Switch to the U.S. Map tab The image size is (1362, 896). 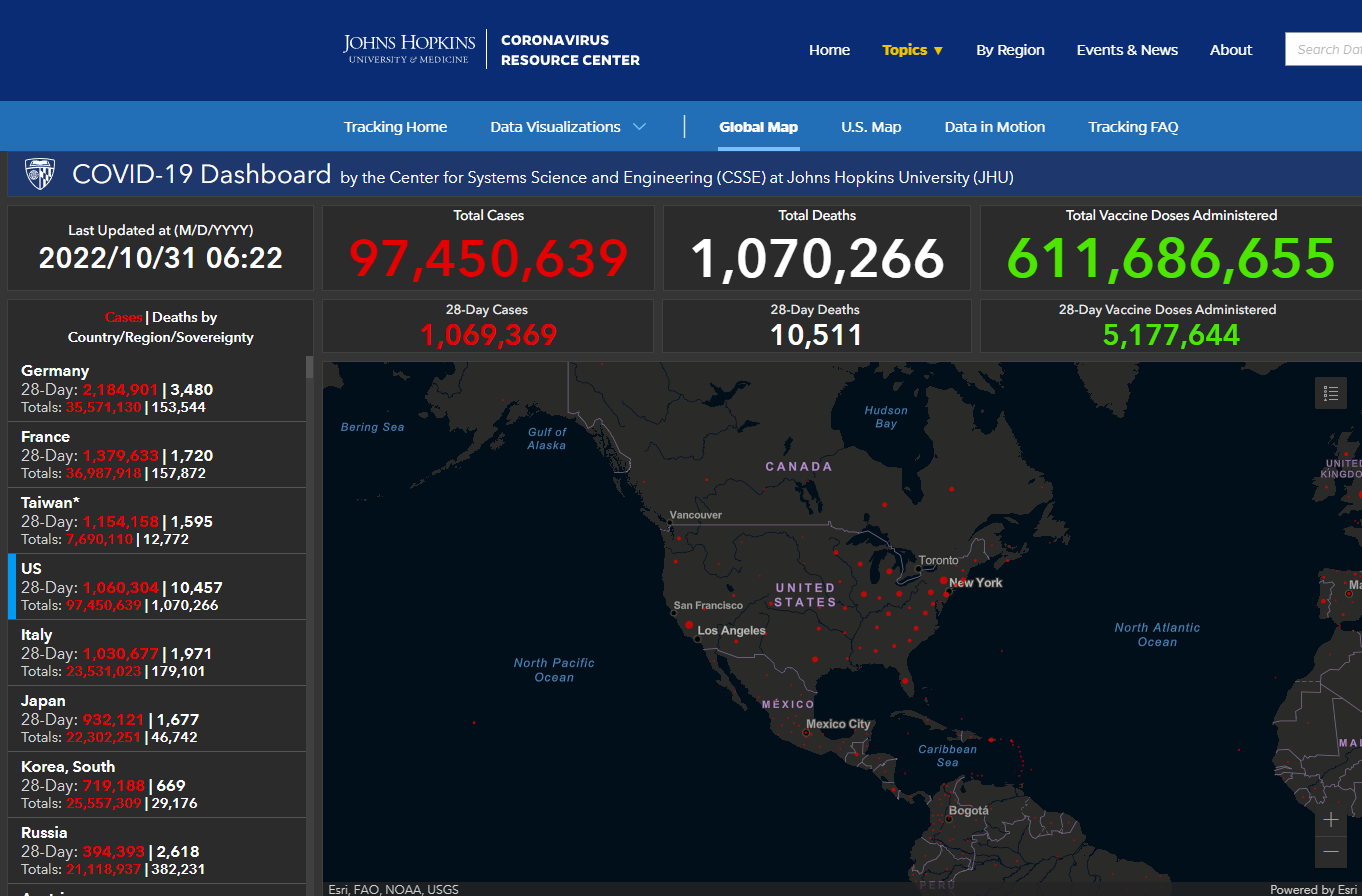(x=870, y=127)
